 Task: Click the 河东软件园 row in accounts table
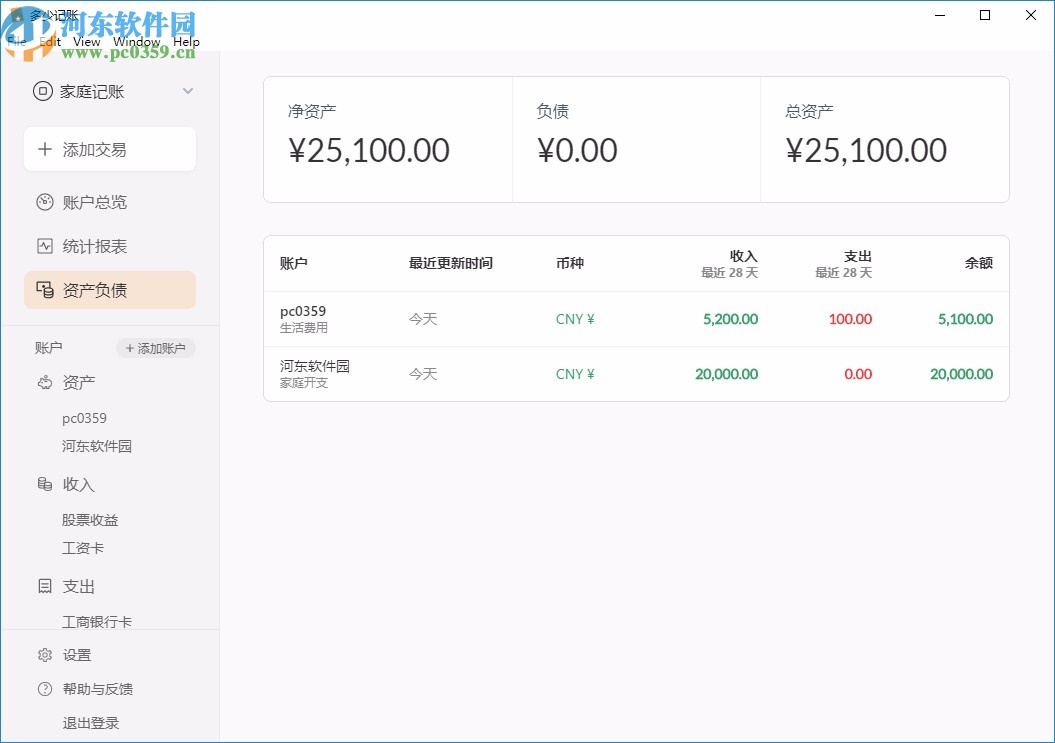point(636,374)
